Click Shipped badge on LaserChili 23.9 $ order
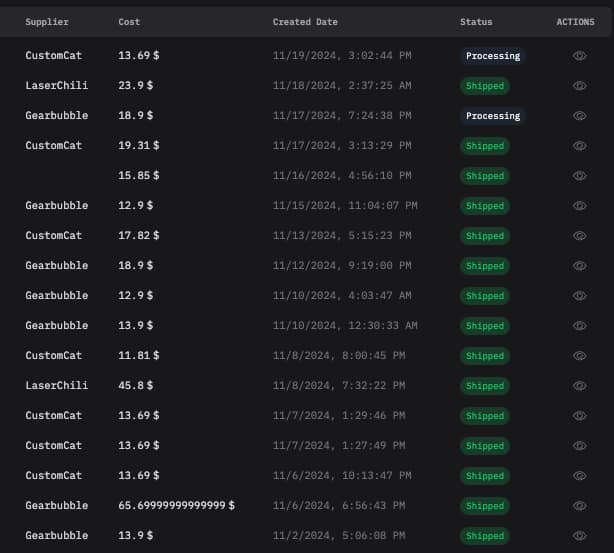The width and height of the screenshot is (614, 553). coord(485,86)
